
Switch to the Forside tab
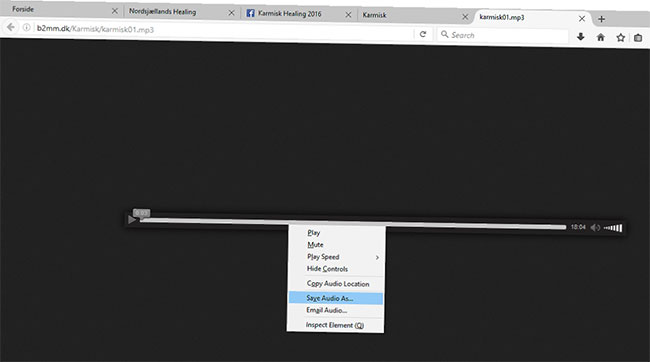tap(62, 10)
